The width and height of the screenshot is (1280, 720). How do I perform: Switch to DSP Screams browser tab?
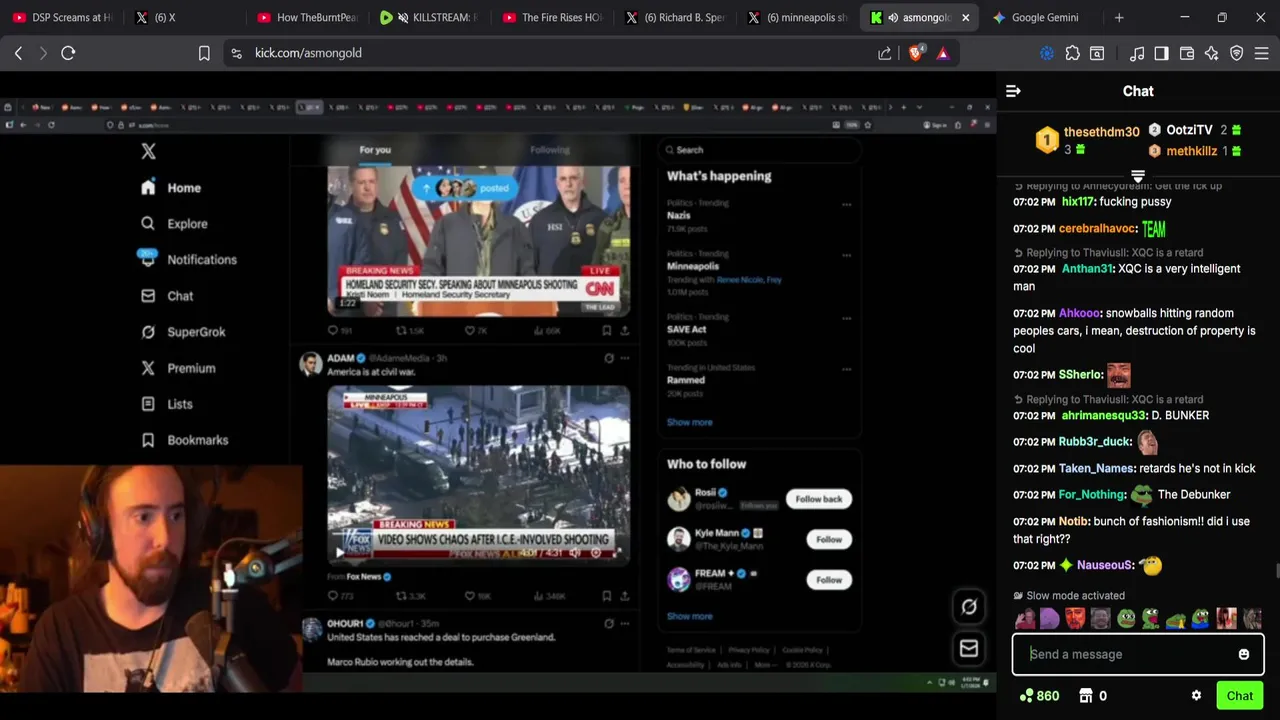pos(62,17)
